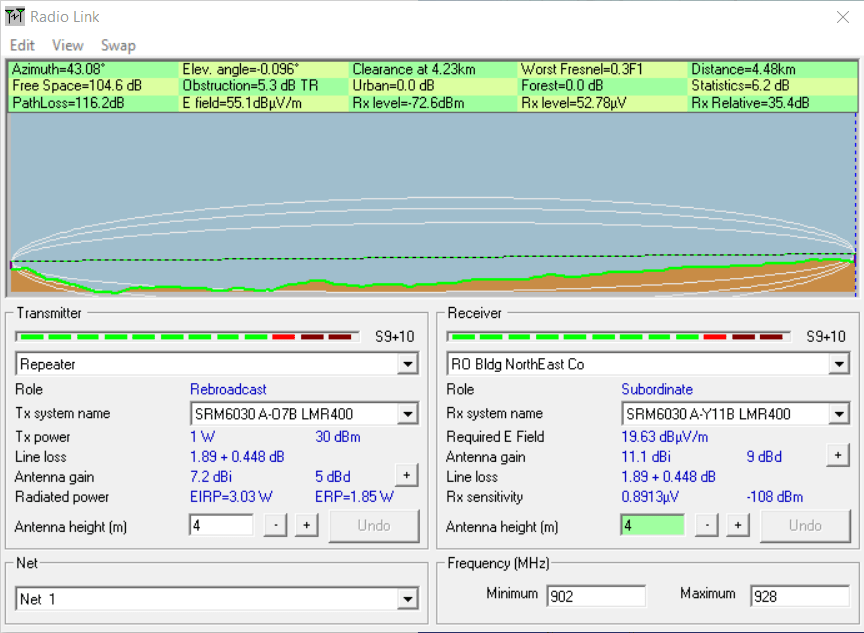This screenshot has height=633, width=864.
Task: Open the receiver dropdown showing RO Bldg NorthEast Co
Action: click(840, 363)
